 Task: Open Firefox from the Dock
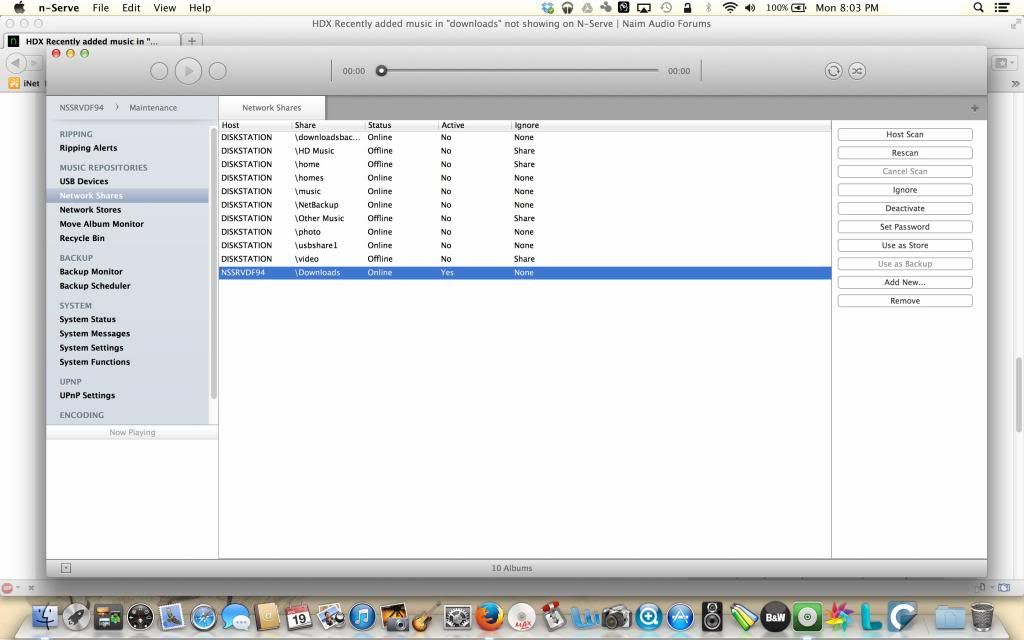489,616
